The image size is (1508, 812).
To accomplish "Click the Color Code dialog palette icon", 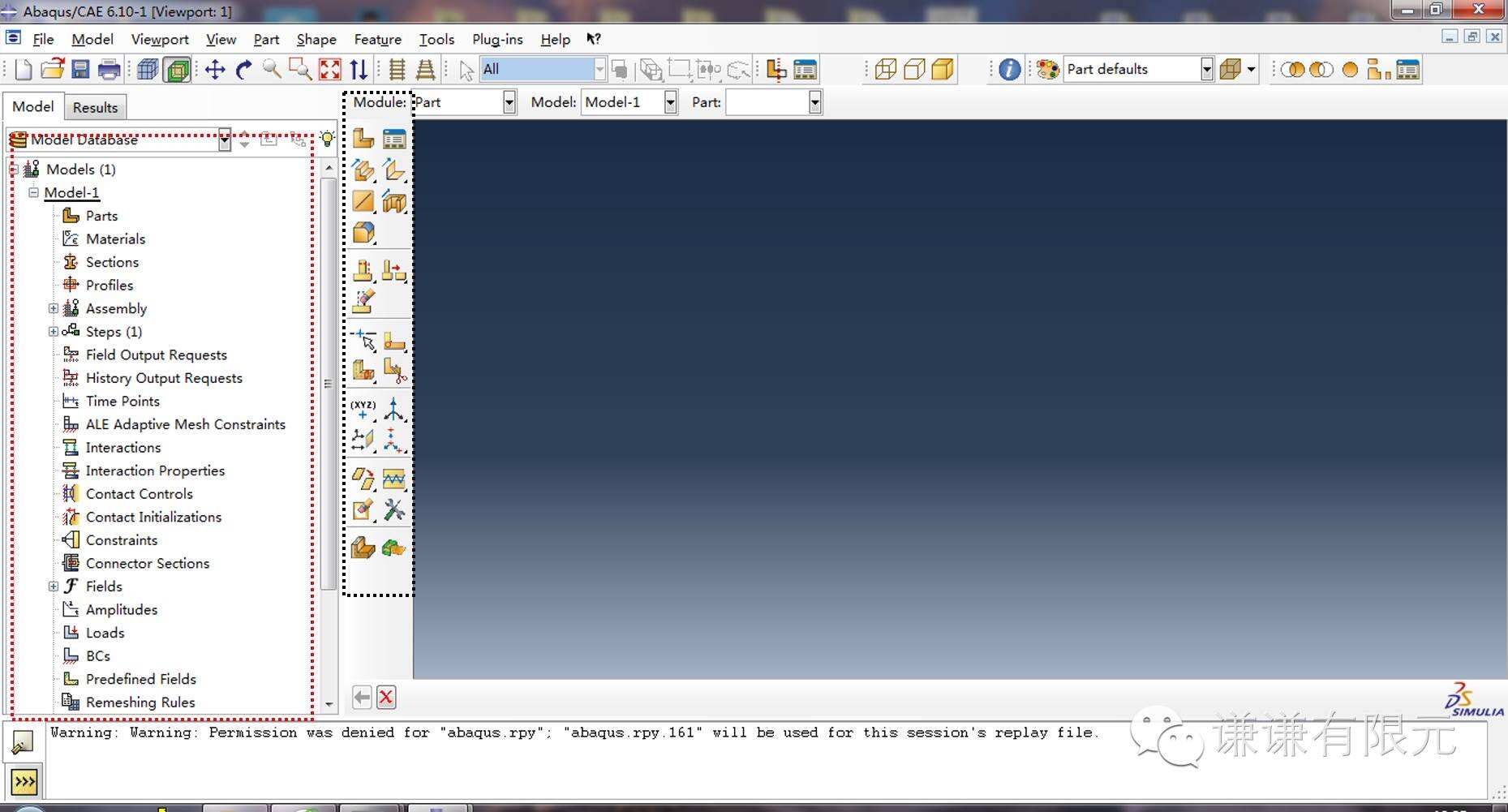I will [x=1048, y=70].
